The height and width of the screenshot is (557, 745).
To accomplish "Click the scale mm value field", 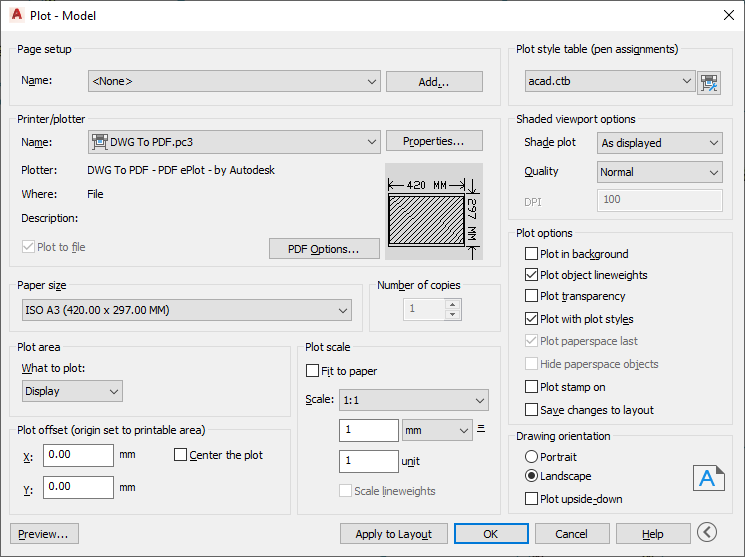I will [369, 430].
